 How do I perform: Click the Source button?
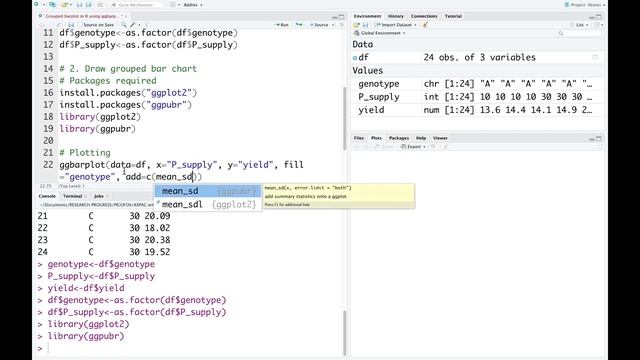click(319, 25)
